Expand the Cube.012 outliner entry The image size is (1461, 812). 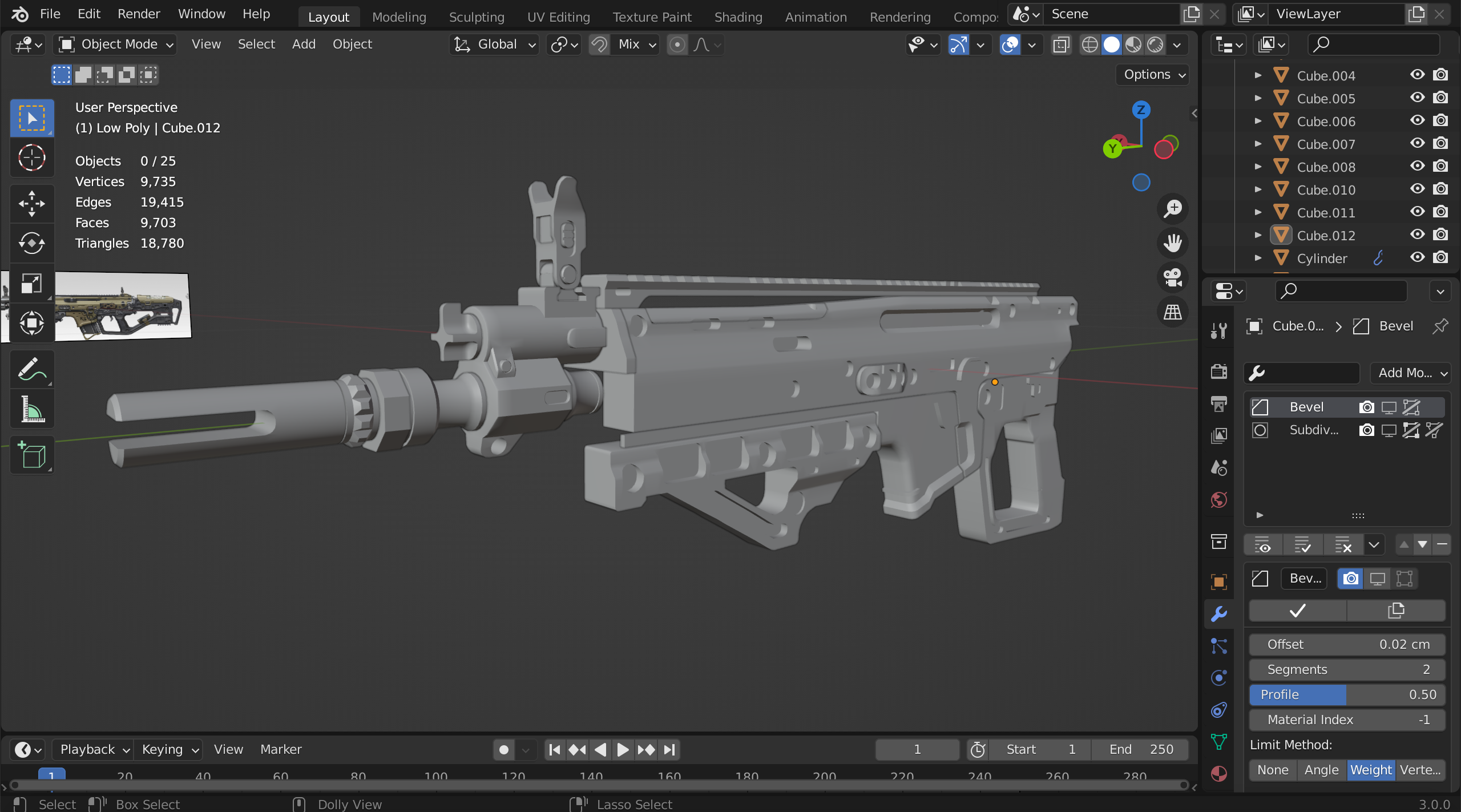point(1258,235)
